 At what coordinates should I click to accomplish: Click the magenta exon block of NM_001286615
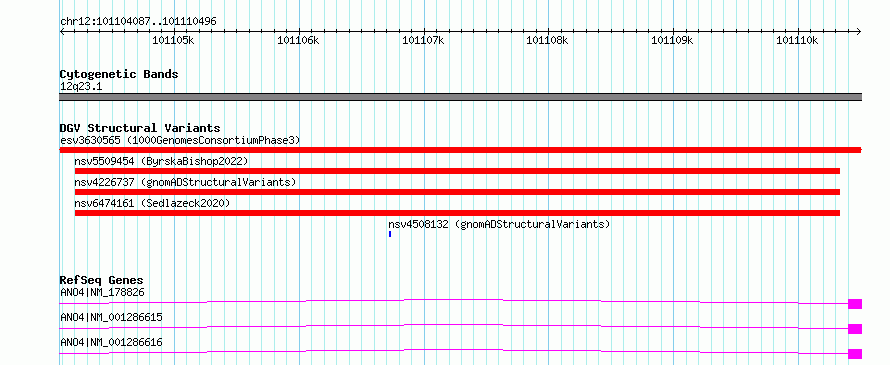(x=855, y=329)
